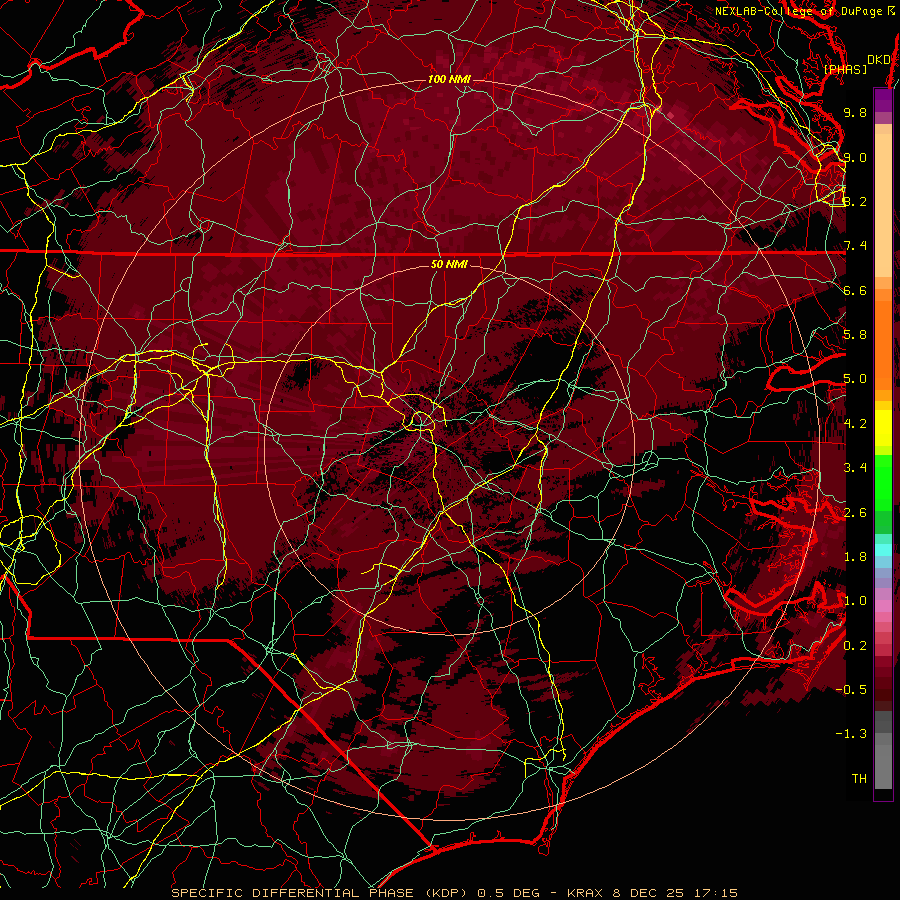Click the 9.0 value on the scale

855,157
